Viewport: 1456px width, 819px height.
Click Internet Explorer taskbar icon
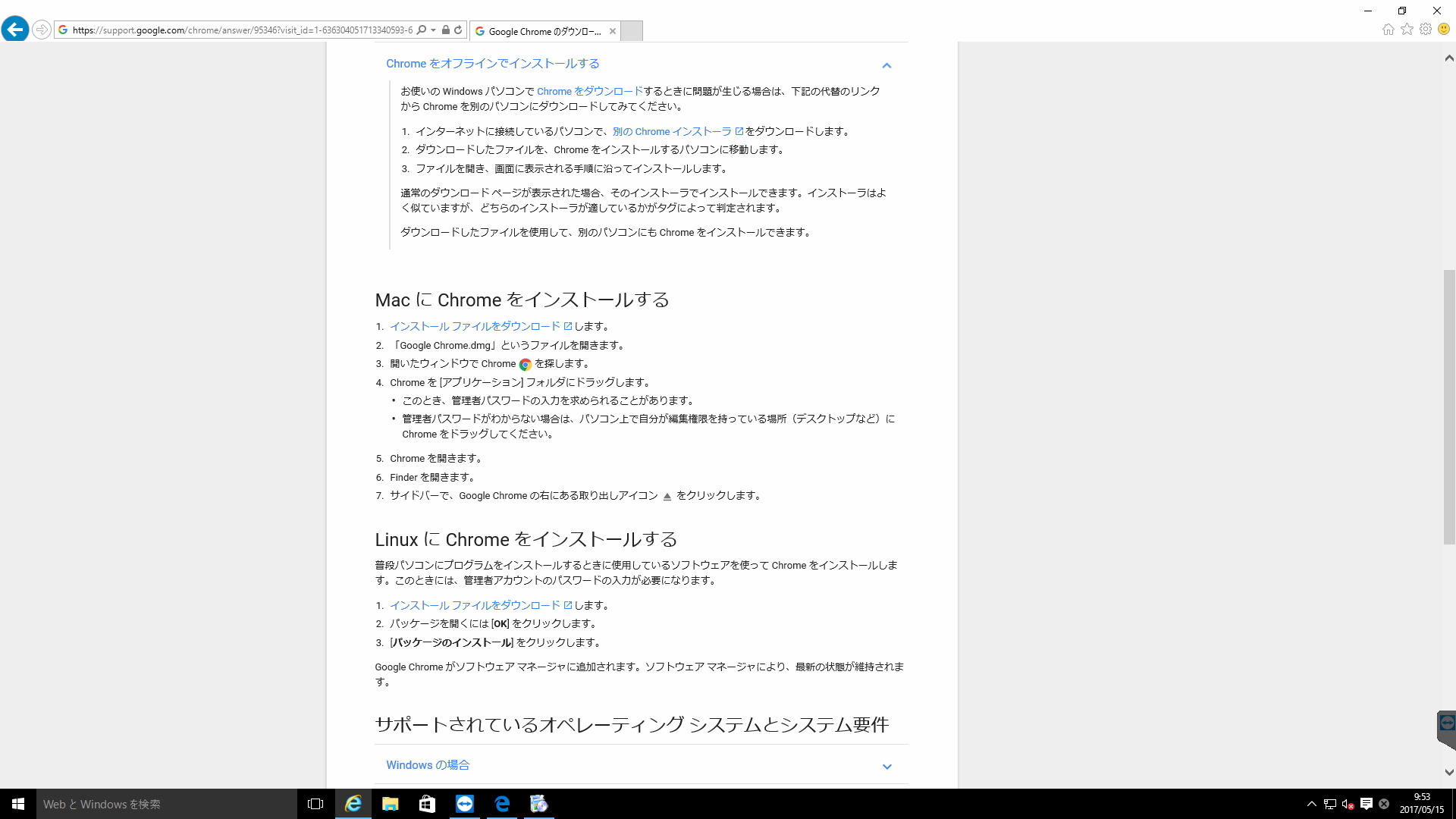pyautogui.click(x=353, y=804)
